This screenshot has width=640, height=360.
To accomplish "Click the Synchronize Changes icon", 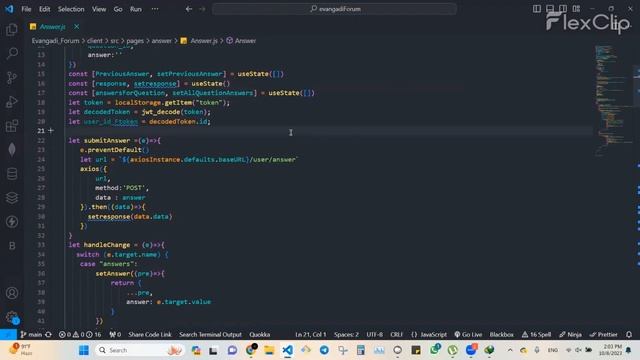I will point(49,334).
